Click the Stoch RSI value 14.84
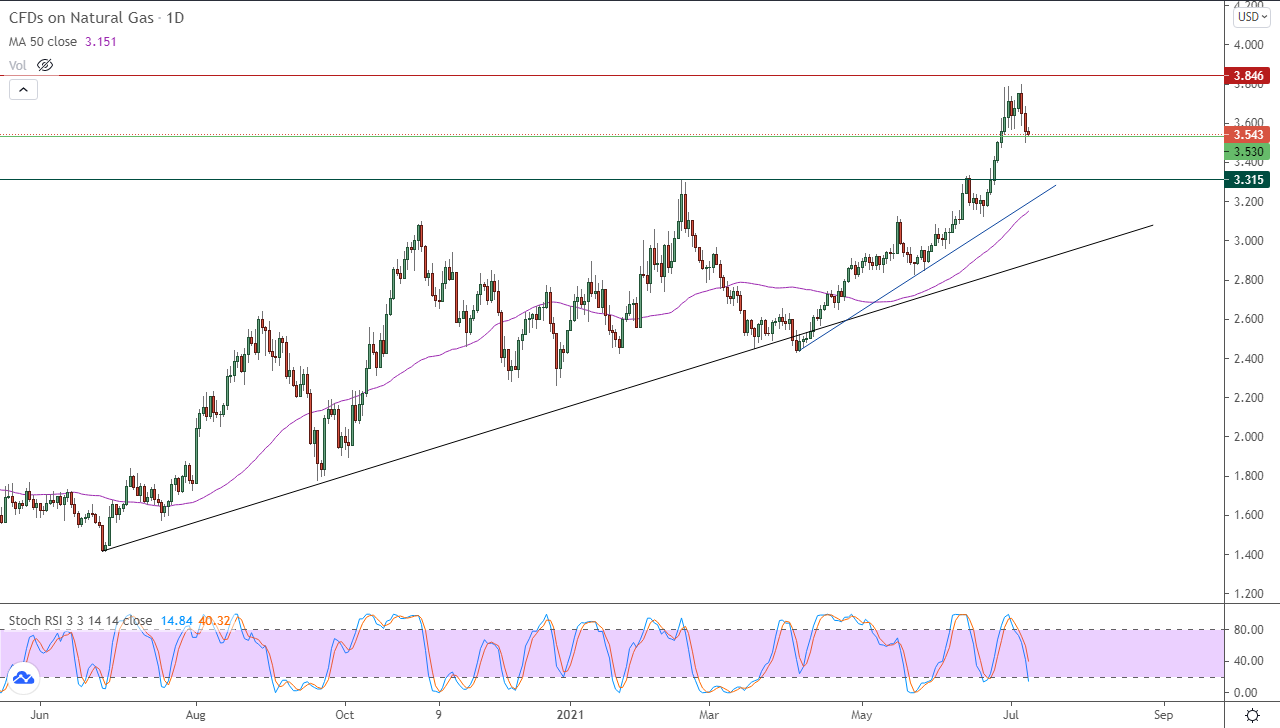The width and height of the screenshot is (1280, 728). pyautogui.click(x=176, y=620)
